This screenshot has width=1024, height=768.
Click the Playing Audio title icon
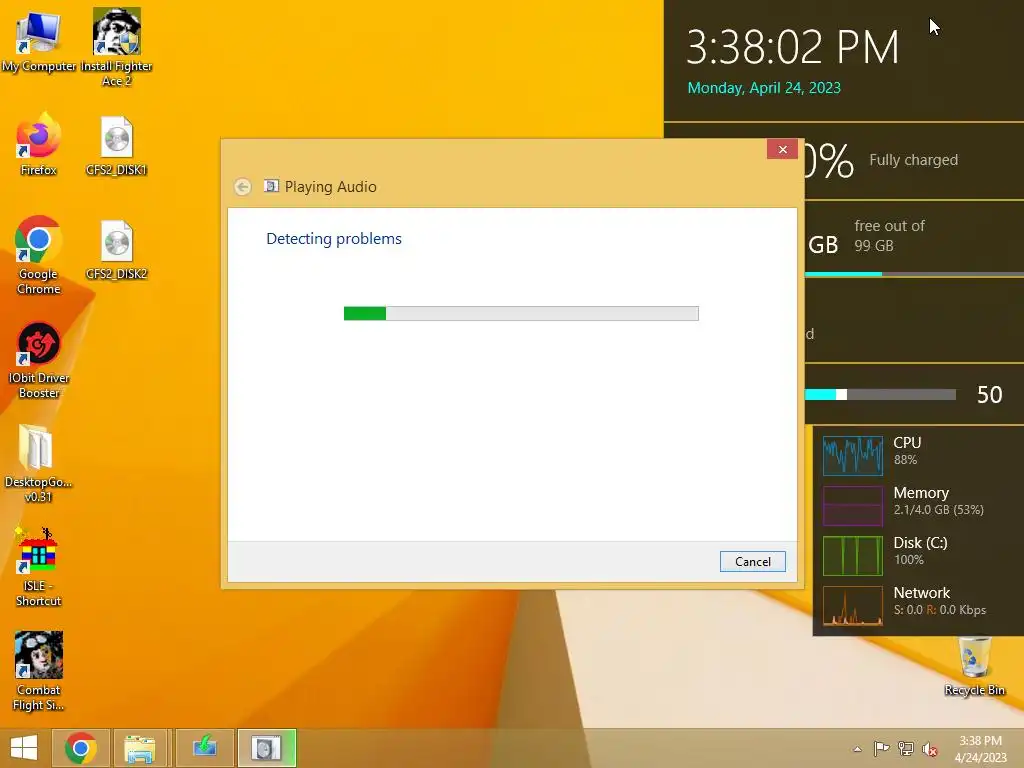point(271,186)
